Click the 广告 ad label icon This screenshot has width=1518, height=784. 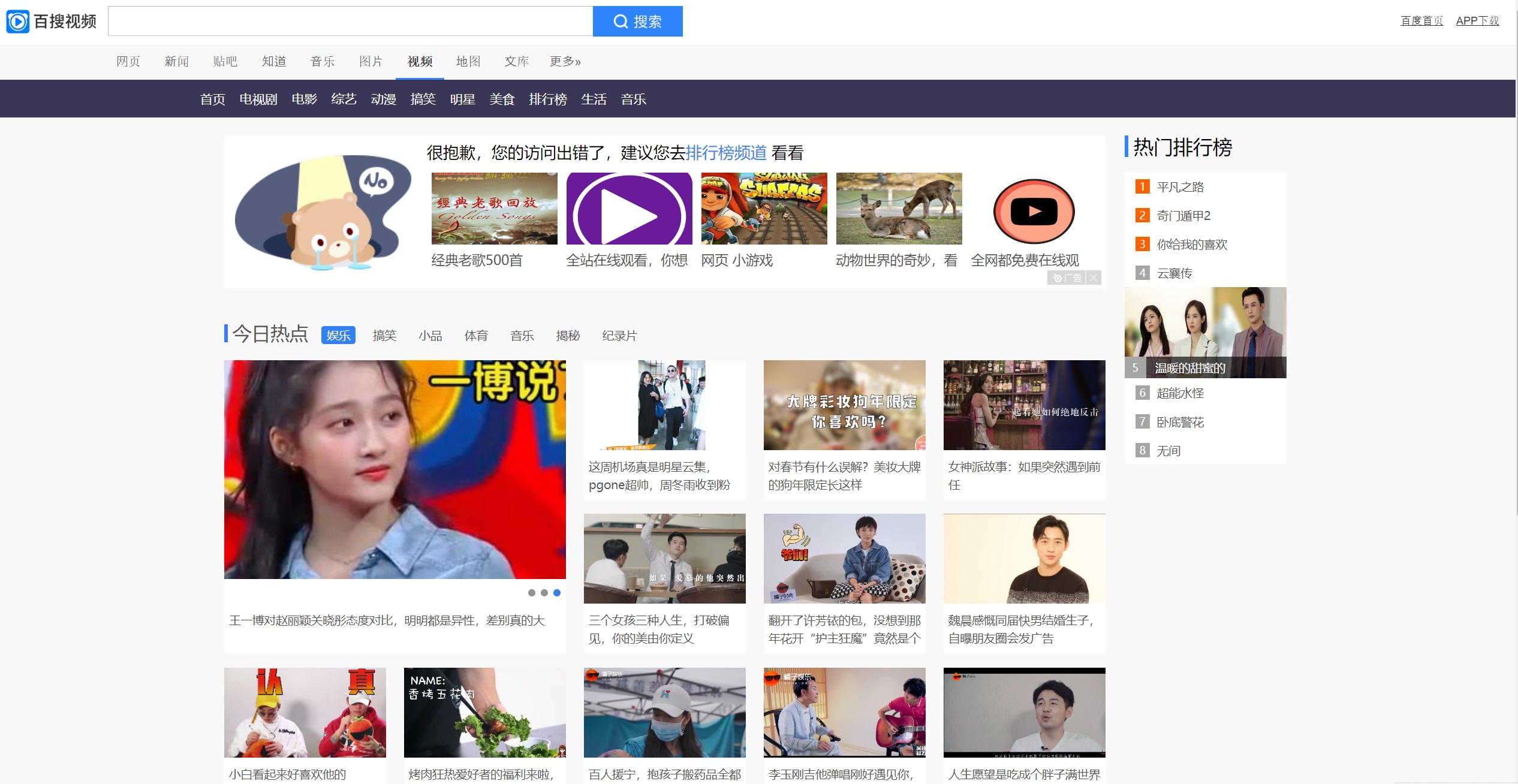point(1067,278)
